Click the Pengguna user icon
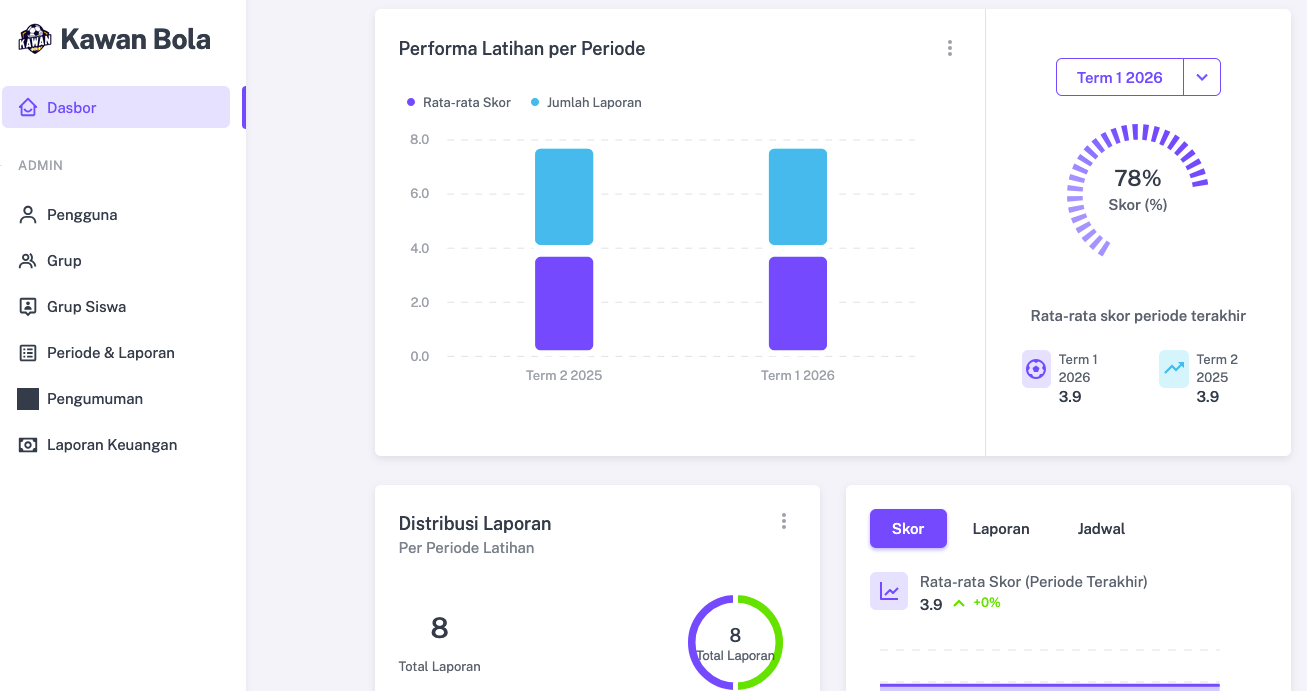The width and height of the screenshot is (1307, 691). [28, 215]
